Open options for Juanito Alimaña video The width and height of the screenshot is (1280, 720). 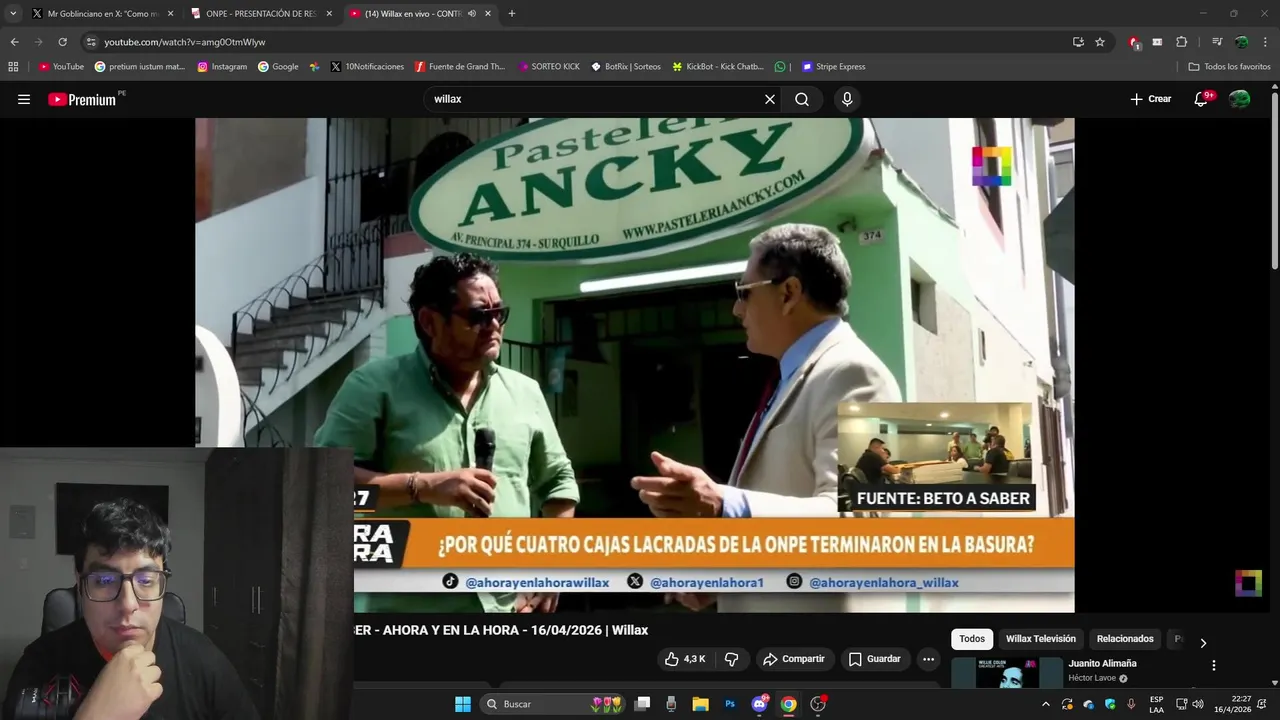[x=1214, y=665]
